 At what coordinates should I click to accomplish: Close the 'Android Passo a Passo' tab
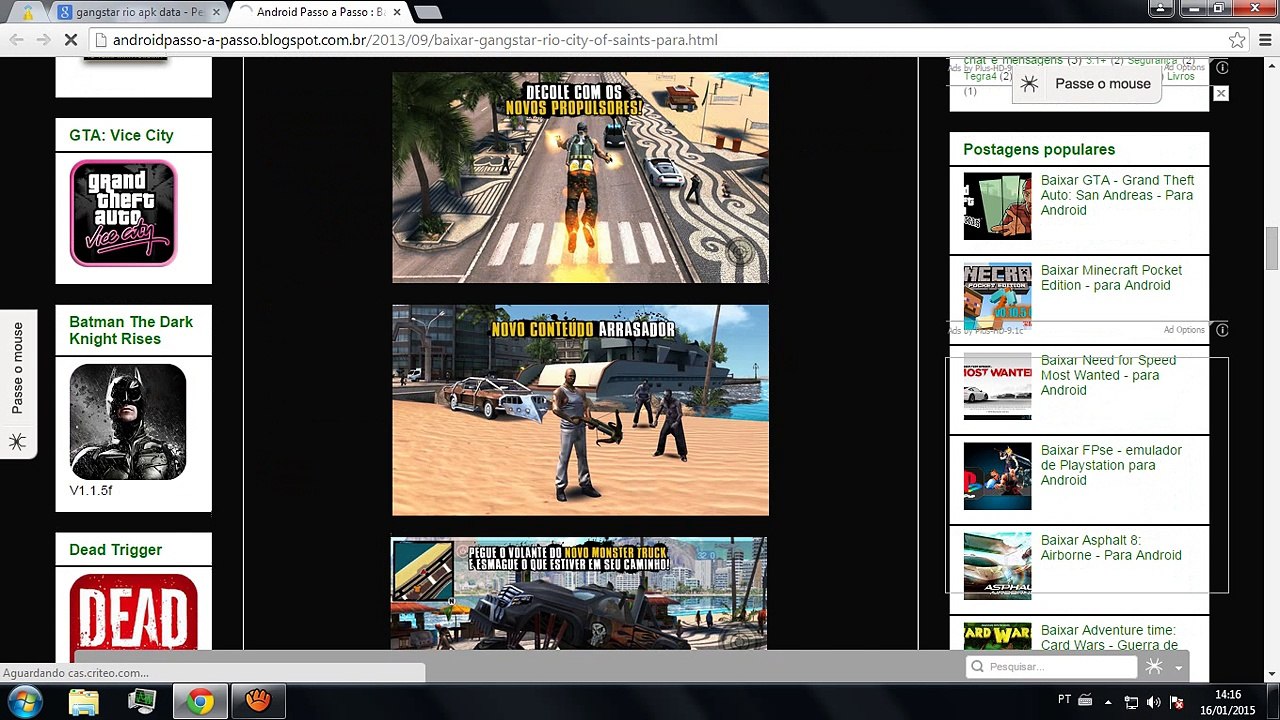(396, 12)
